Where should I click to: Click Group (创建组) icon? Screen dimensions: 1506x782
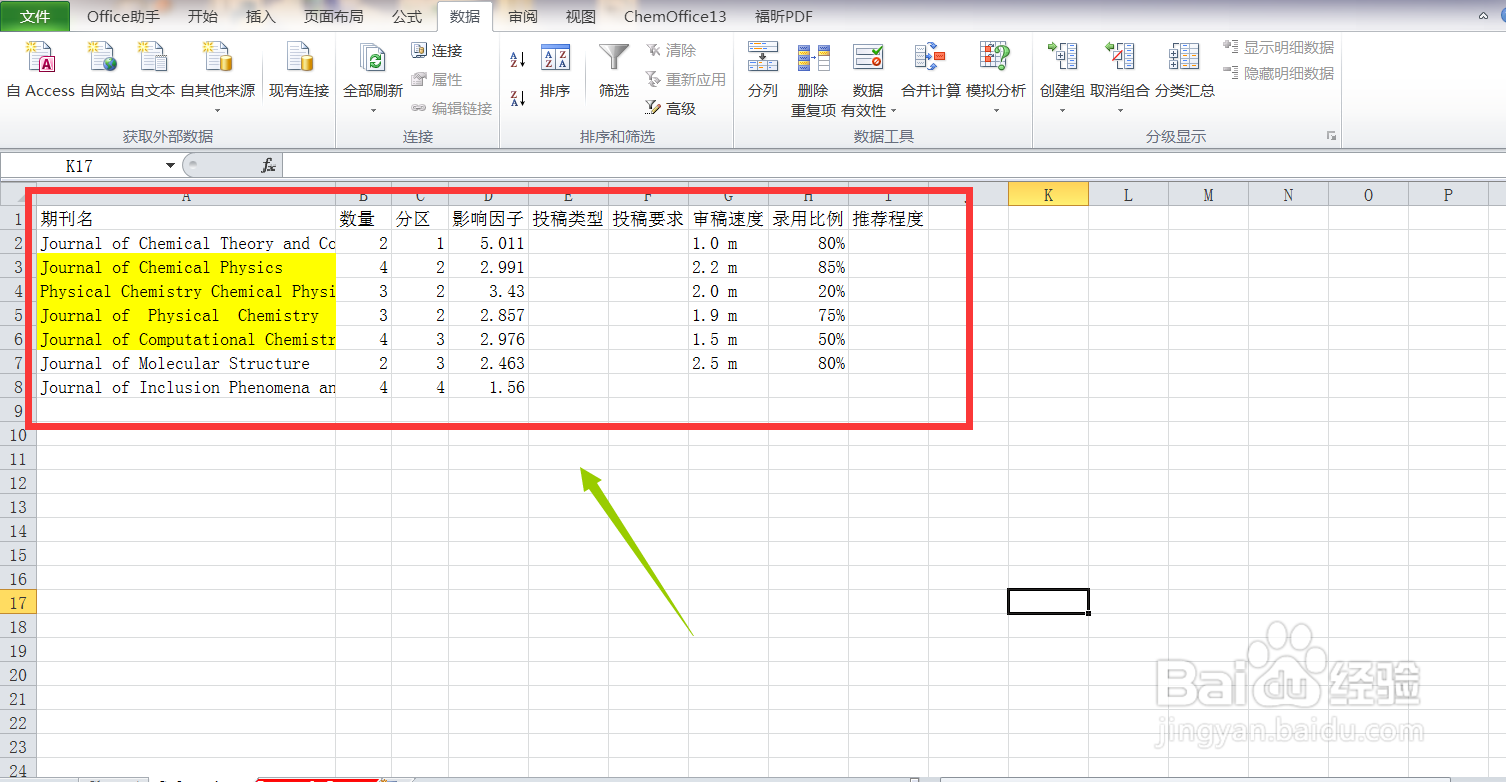pyautogui.click(x=1062, y=58)
